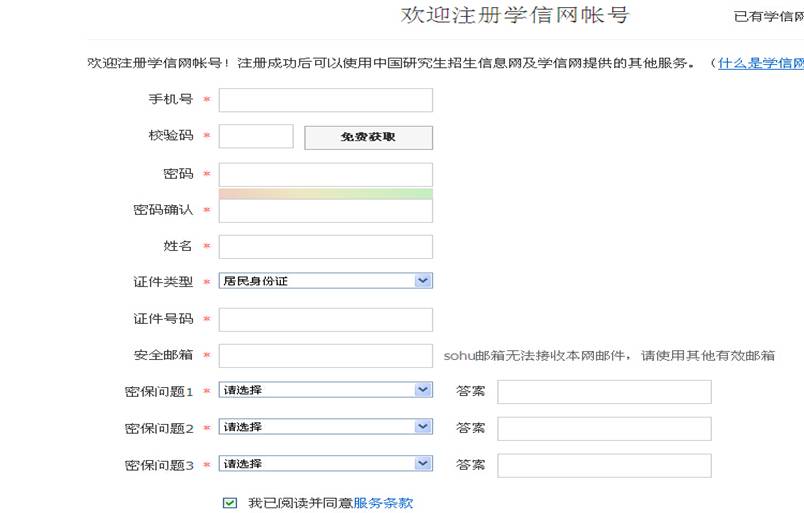804x513 pixels.
Task: Expand the 密保问题2 dropdown
Action: 325,427
